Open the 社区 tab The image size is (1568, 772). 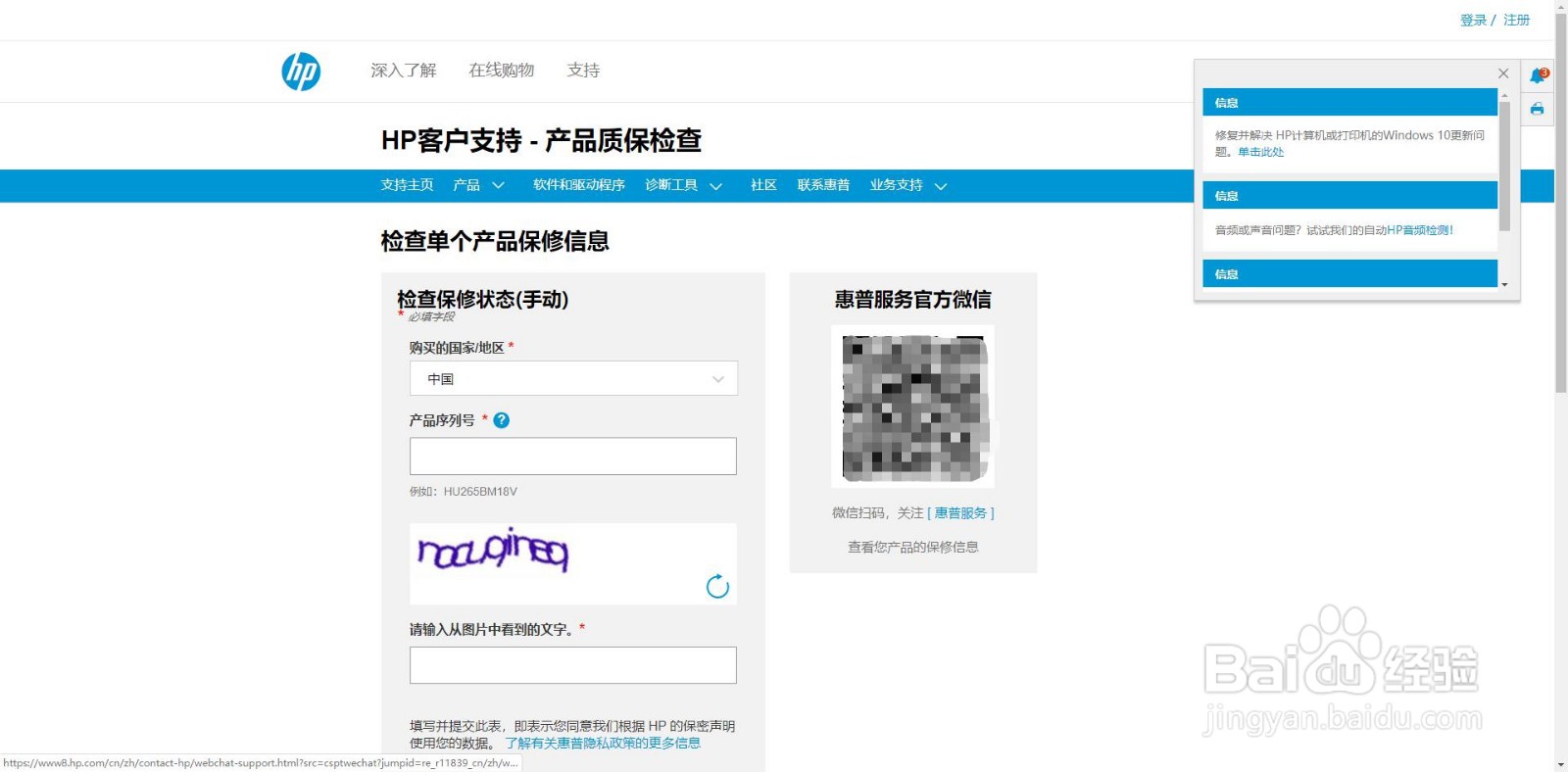click(763, 185)
